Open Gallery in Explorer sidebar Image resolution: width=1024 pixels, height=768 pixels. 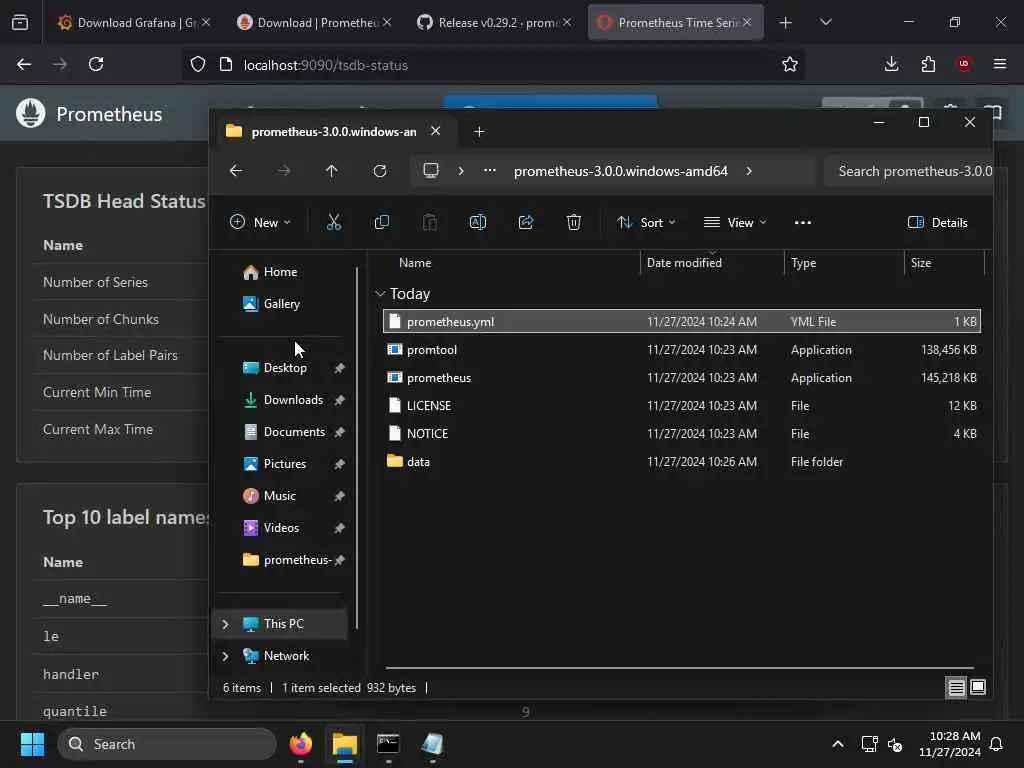coord(282,304)
